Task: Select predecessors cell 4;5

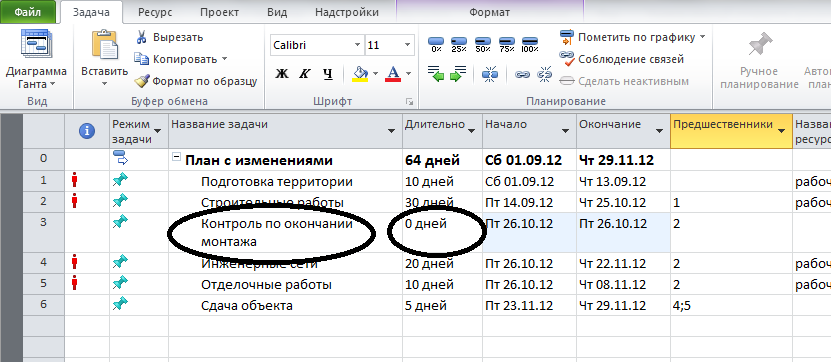Action: click(731, 305)
